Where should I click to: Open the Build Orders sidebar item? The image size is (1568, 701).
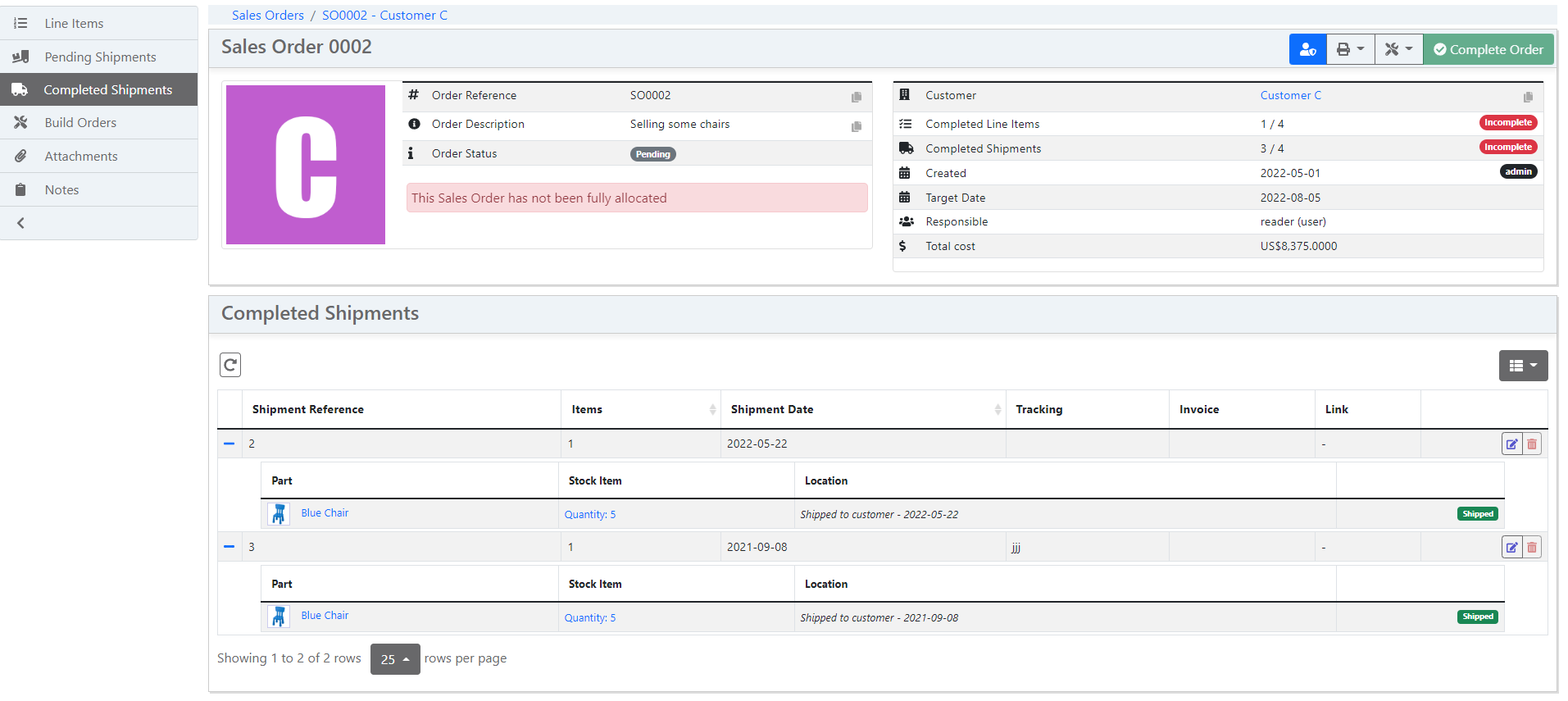[80, 122]
